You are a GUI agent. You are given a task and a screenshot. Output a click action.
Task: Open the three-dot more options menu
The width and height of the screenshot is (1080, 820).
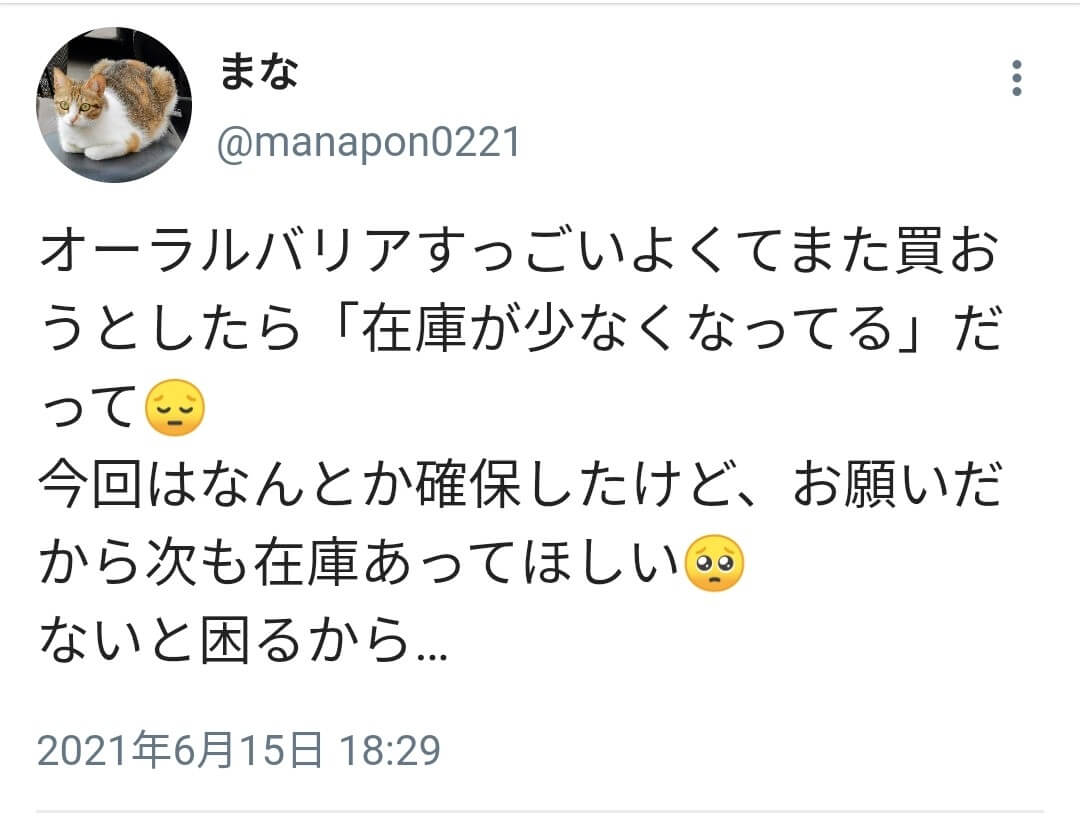click(1017, 78)
